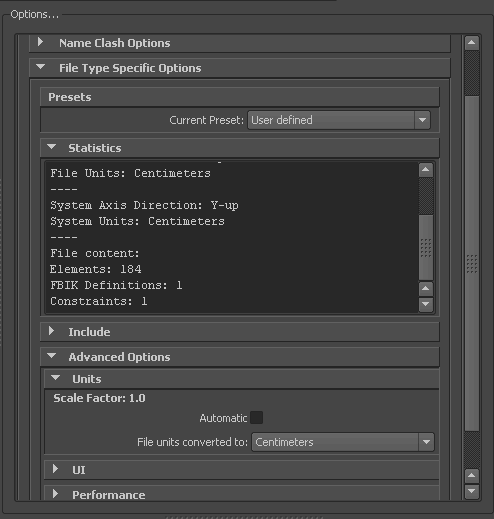Image resolution: width=494 pixels, height=519 pixels.
Task: Click the Presets header bar
Action: 240,97
